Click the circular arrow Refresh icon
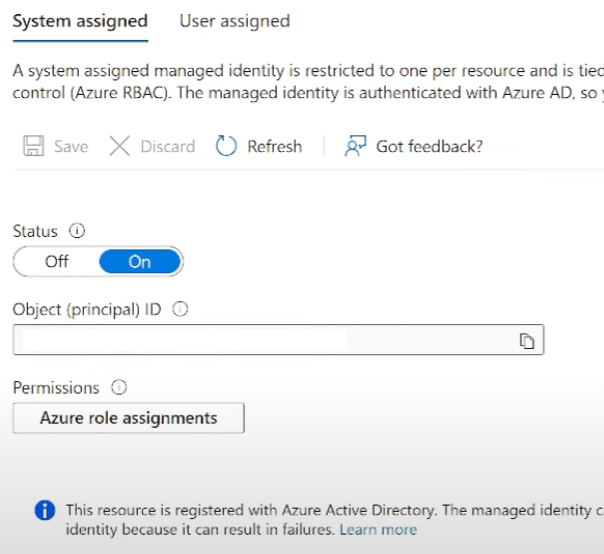Screen dimensions: 604x554 (227, 147)
